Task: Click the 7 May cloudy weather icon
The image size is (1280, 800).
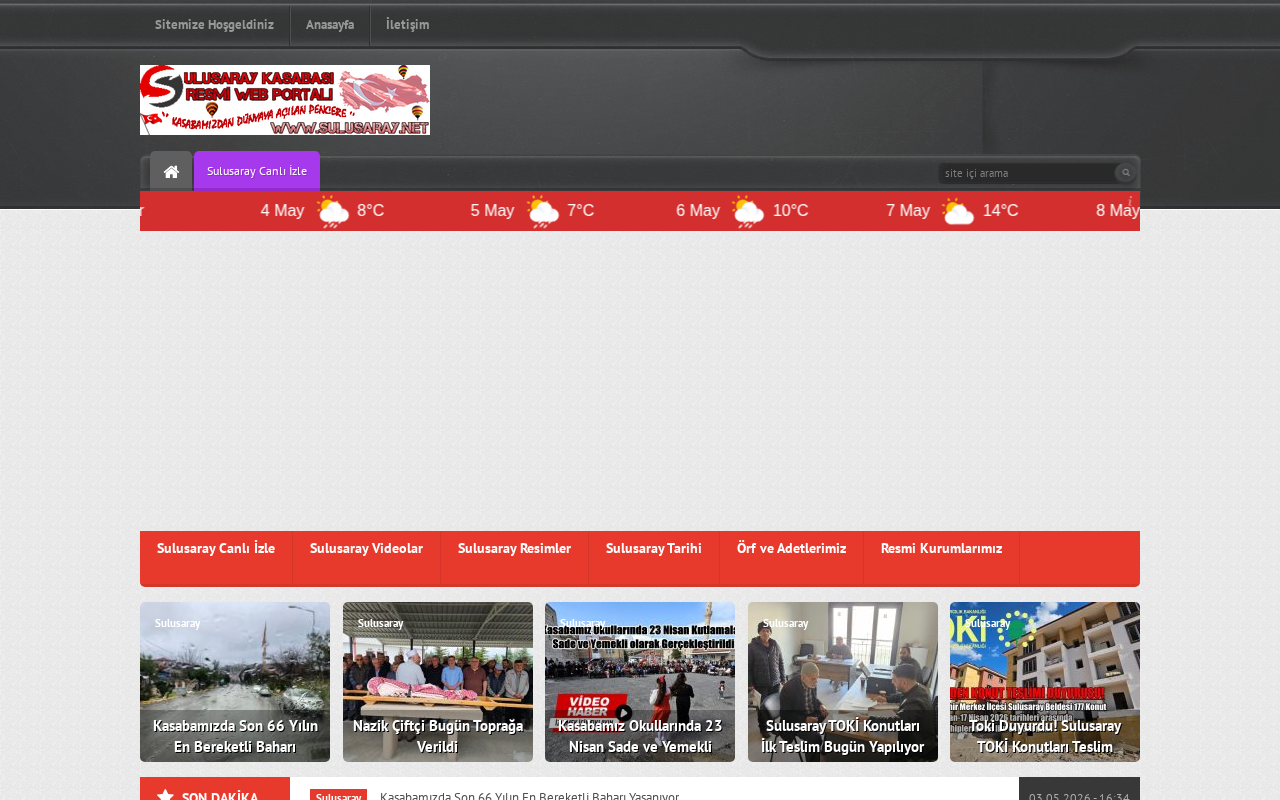Action: pyautogui.click(x=957, y=211)
